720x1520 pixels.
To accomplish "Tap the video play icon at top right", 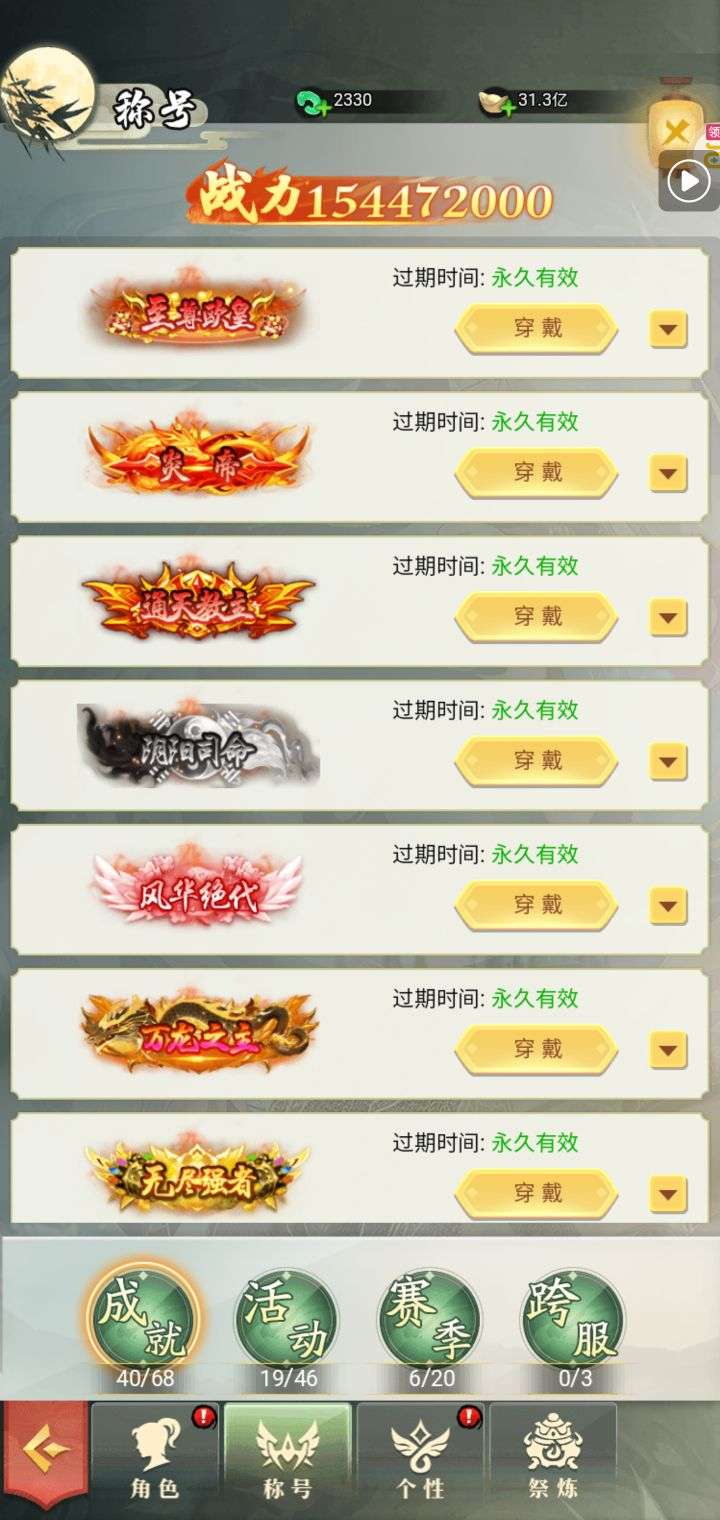I will coord(689,182).
